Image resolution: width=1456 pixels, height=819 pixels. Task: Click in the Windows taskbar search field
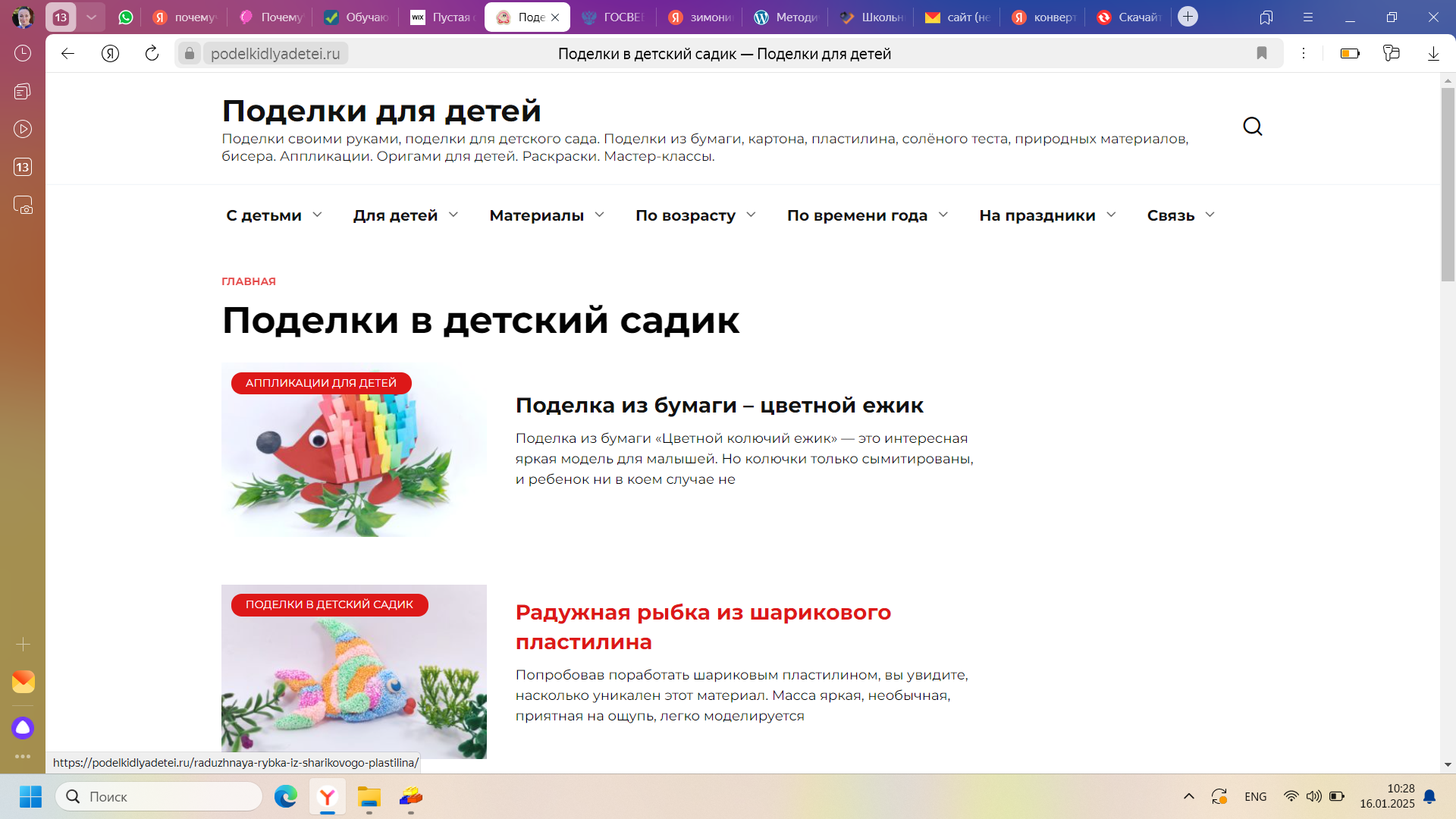click(x=159, y=796)
